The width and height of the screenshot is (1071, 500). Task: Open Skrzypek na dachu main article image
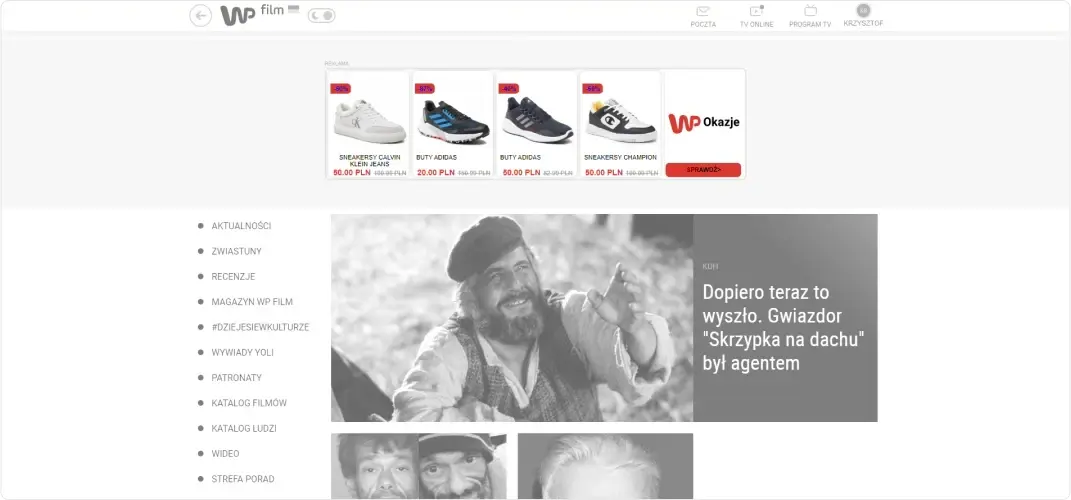512,318
